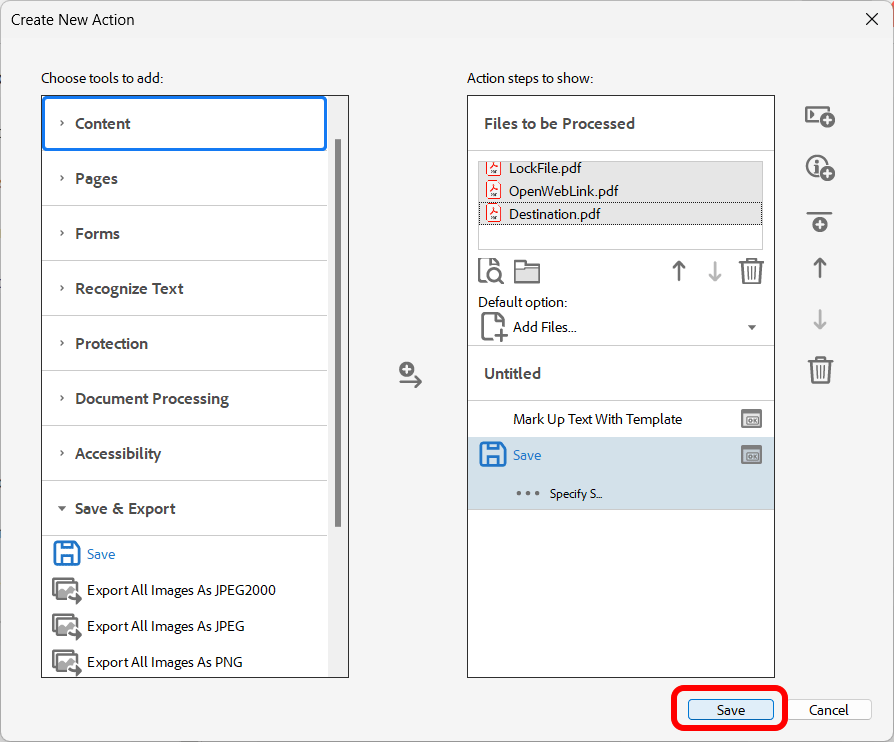Toggle prompt user for Mark Up Text step
This screenshot has height=742, width=894.
pos(751,419)
